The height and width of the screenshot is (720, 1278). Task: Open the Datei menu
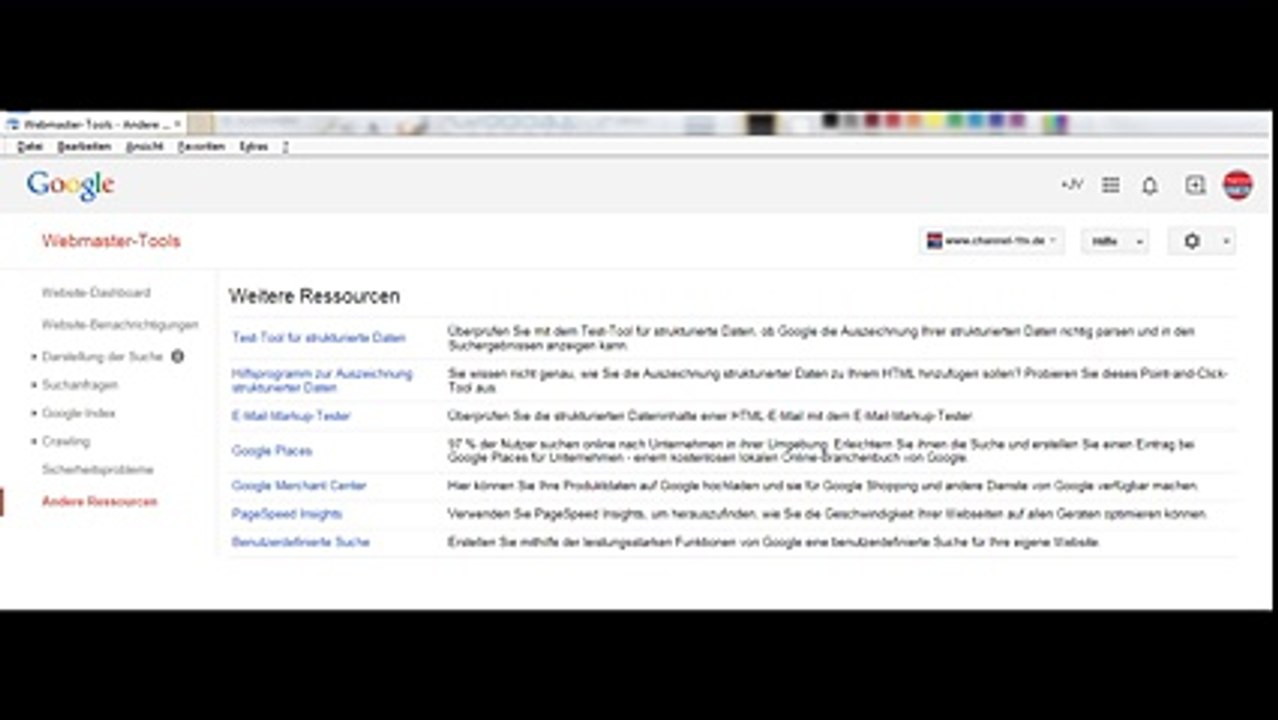pyautogui.click(x=30, y=146)
